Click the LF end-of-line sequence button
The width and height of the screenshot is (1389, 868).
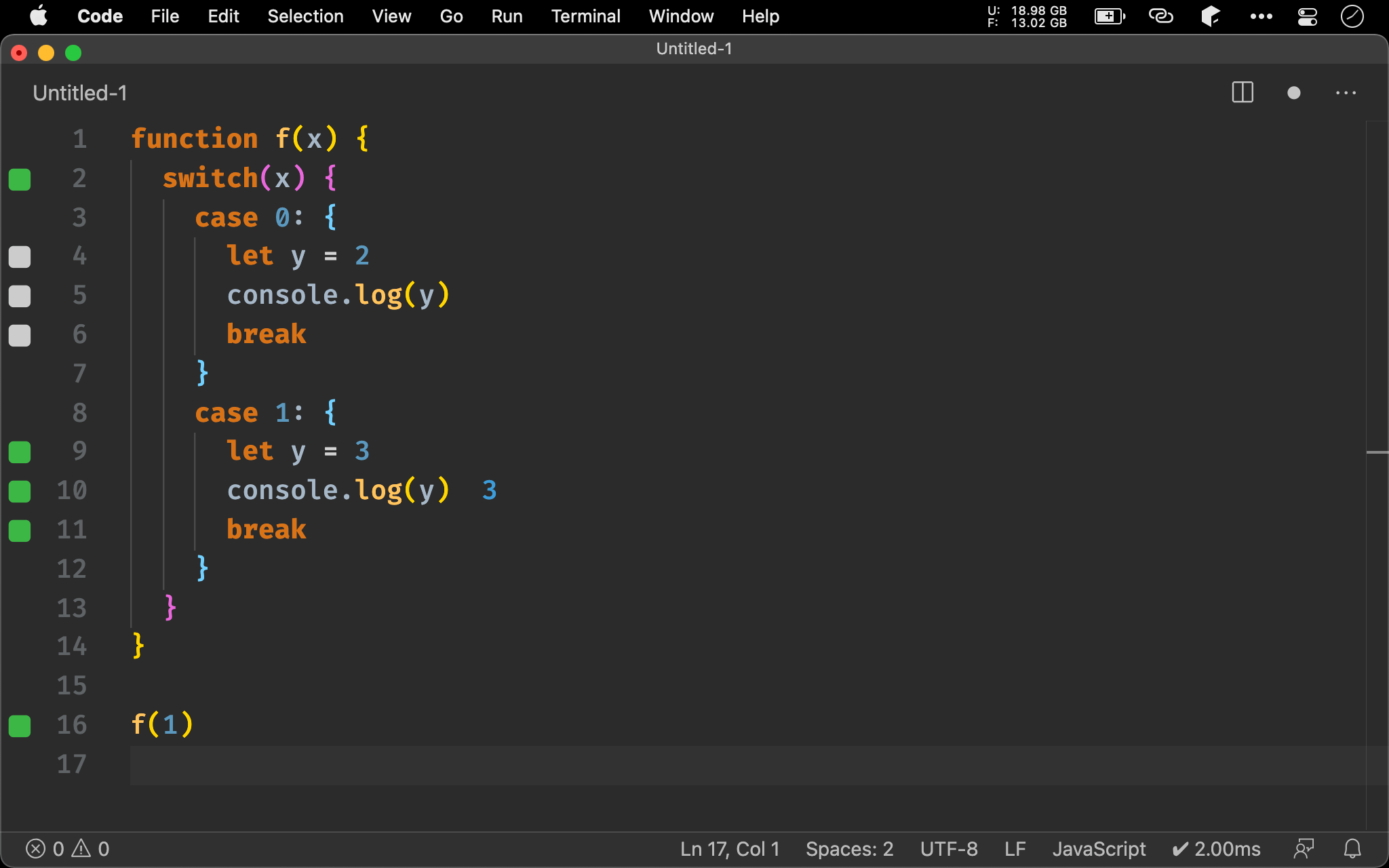tap(1015, 848)
